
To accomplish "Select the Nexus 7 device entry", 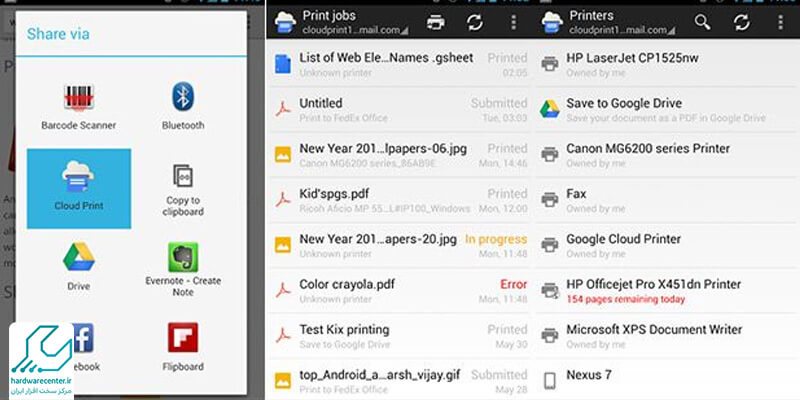I will click(667, 380).
